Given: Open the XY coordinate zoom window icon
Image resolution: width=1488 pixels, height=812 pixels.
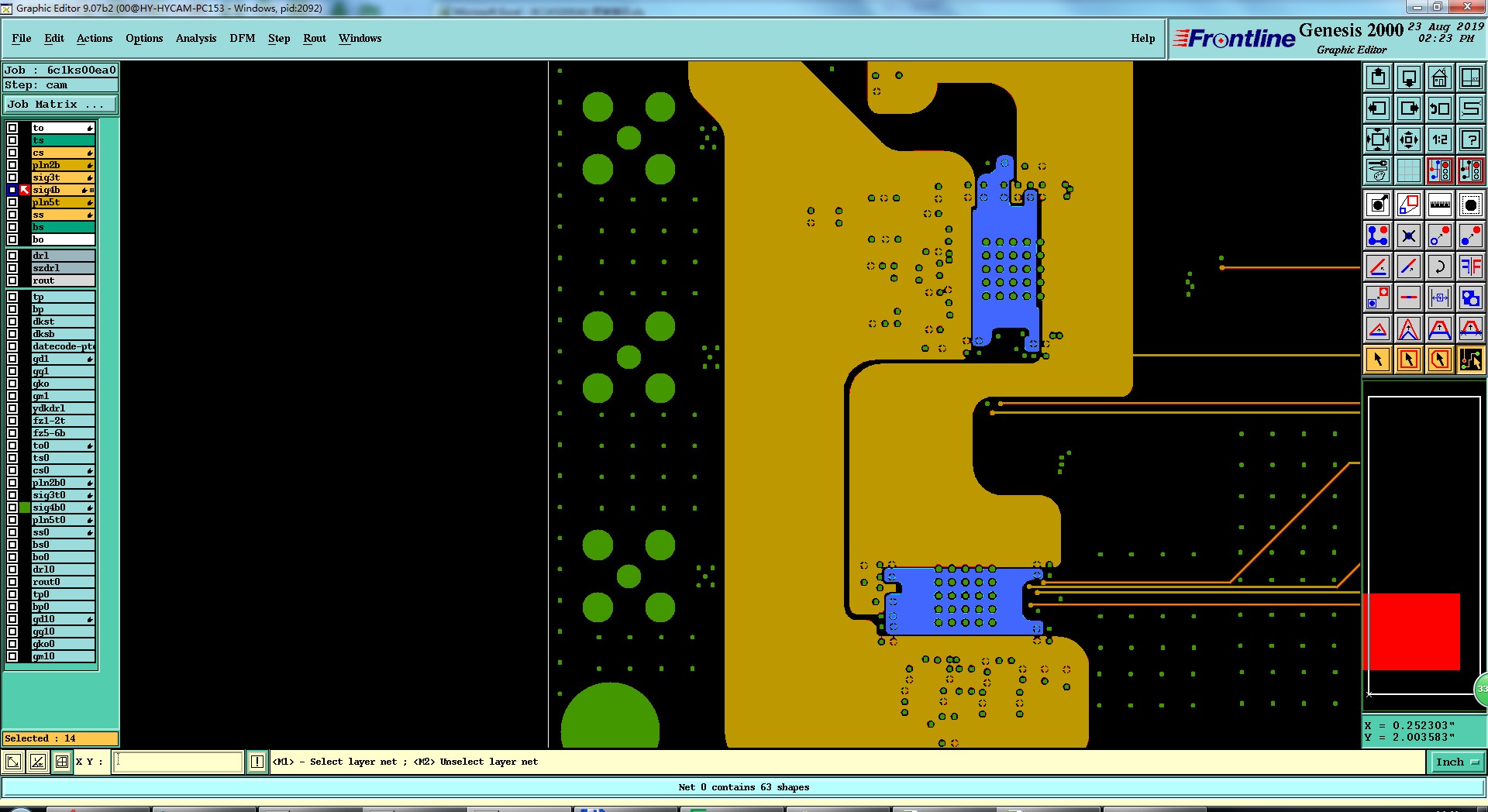Looking at the screenshot, I should coord(1470,77).
